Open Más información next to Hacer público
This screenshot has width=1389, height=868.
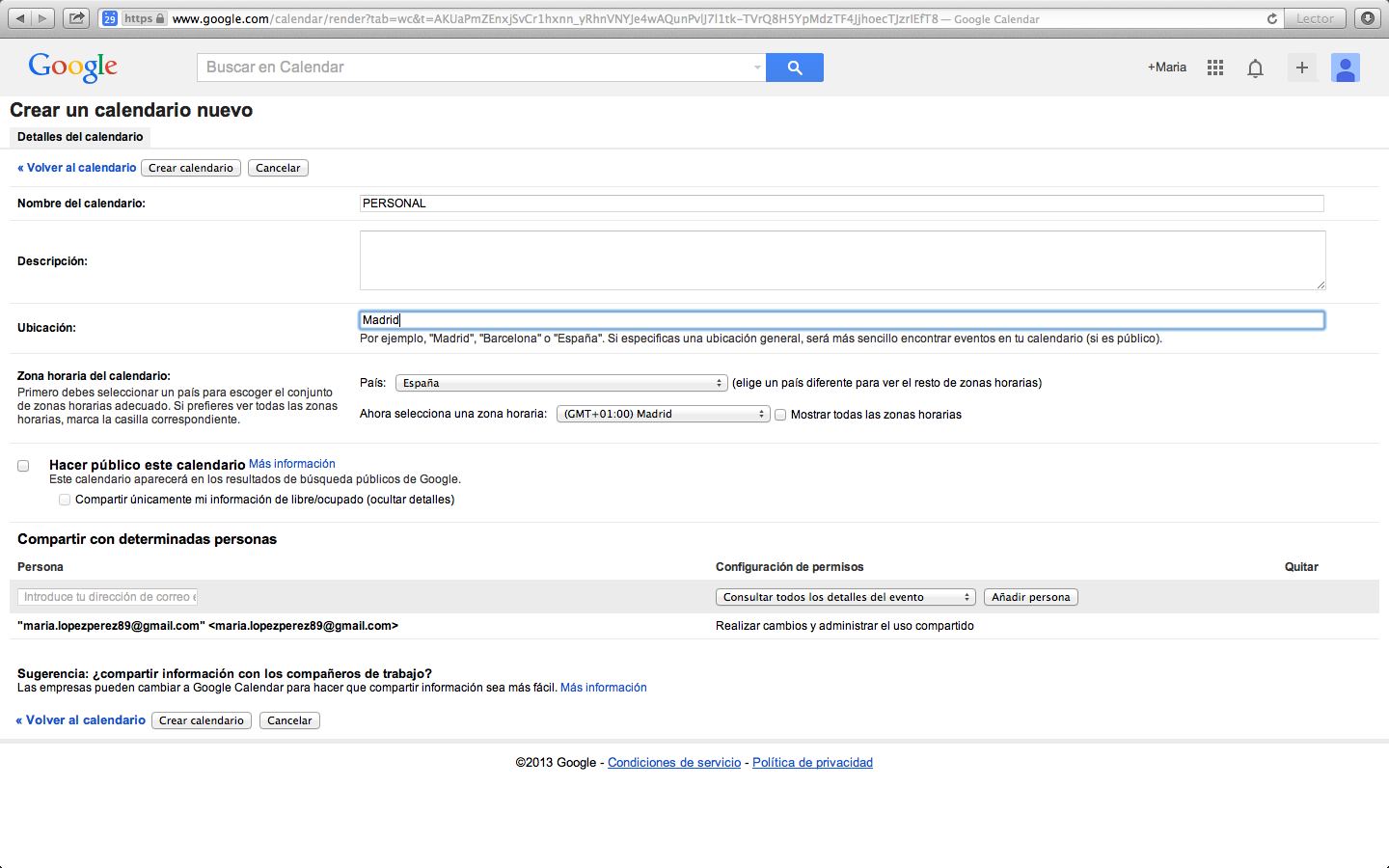tap(292, 464)
